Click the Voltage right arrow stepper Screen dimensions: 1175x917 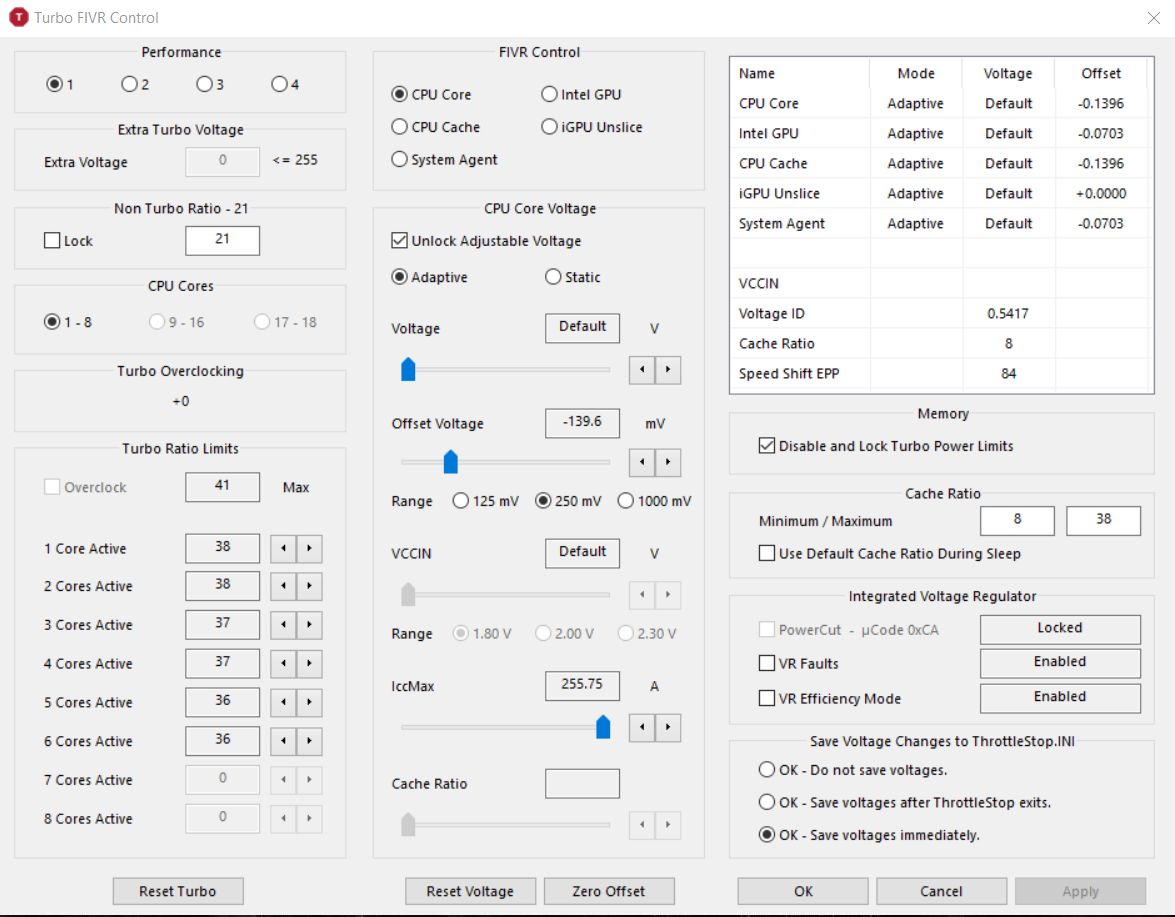click(668, 370)
